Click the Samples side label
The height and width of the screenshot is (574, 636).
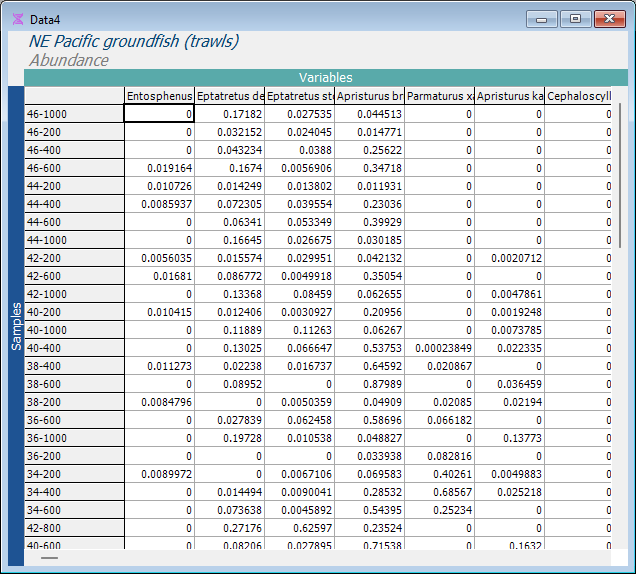15,325
